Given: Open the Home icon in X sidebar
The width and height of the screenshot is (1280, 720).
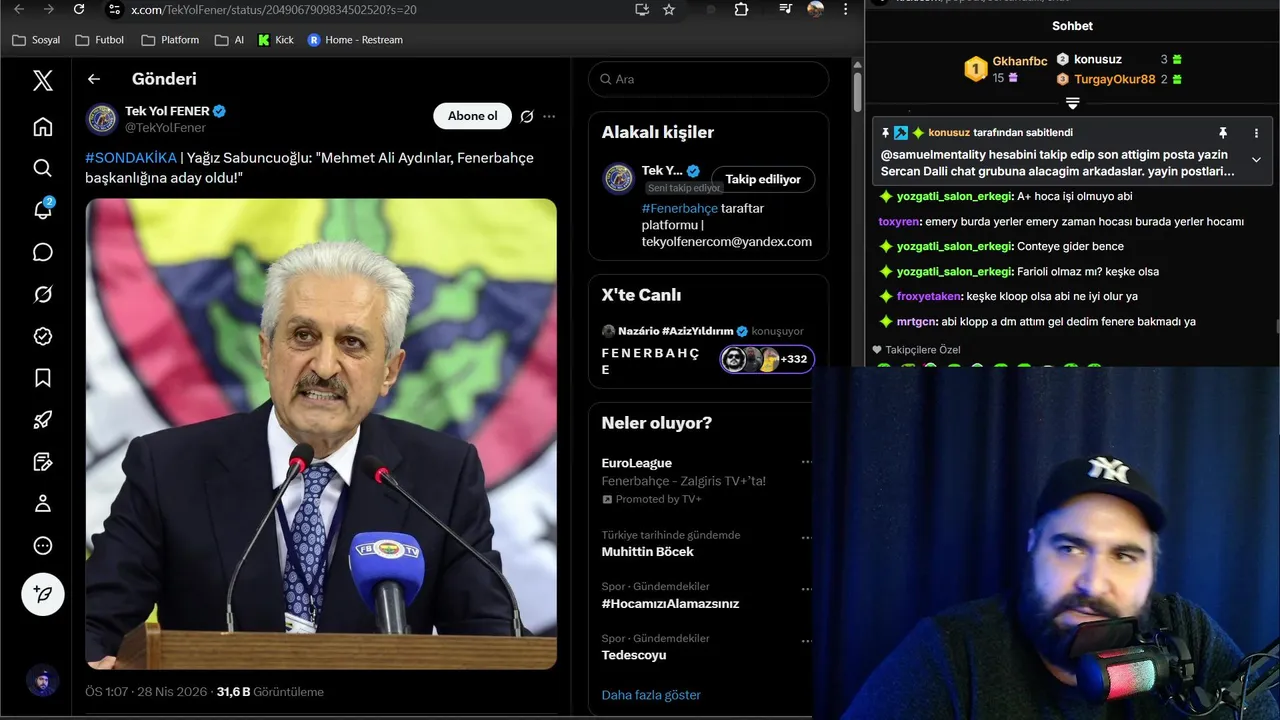Looking at the screenshot, I should pyautogui.click(x=42, y=127).
